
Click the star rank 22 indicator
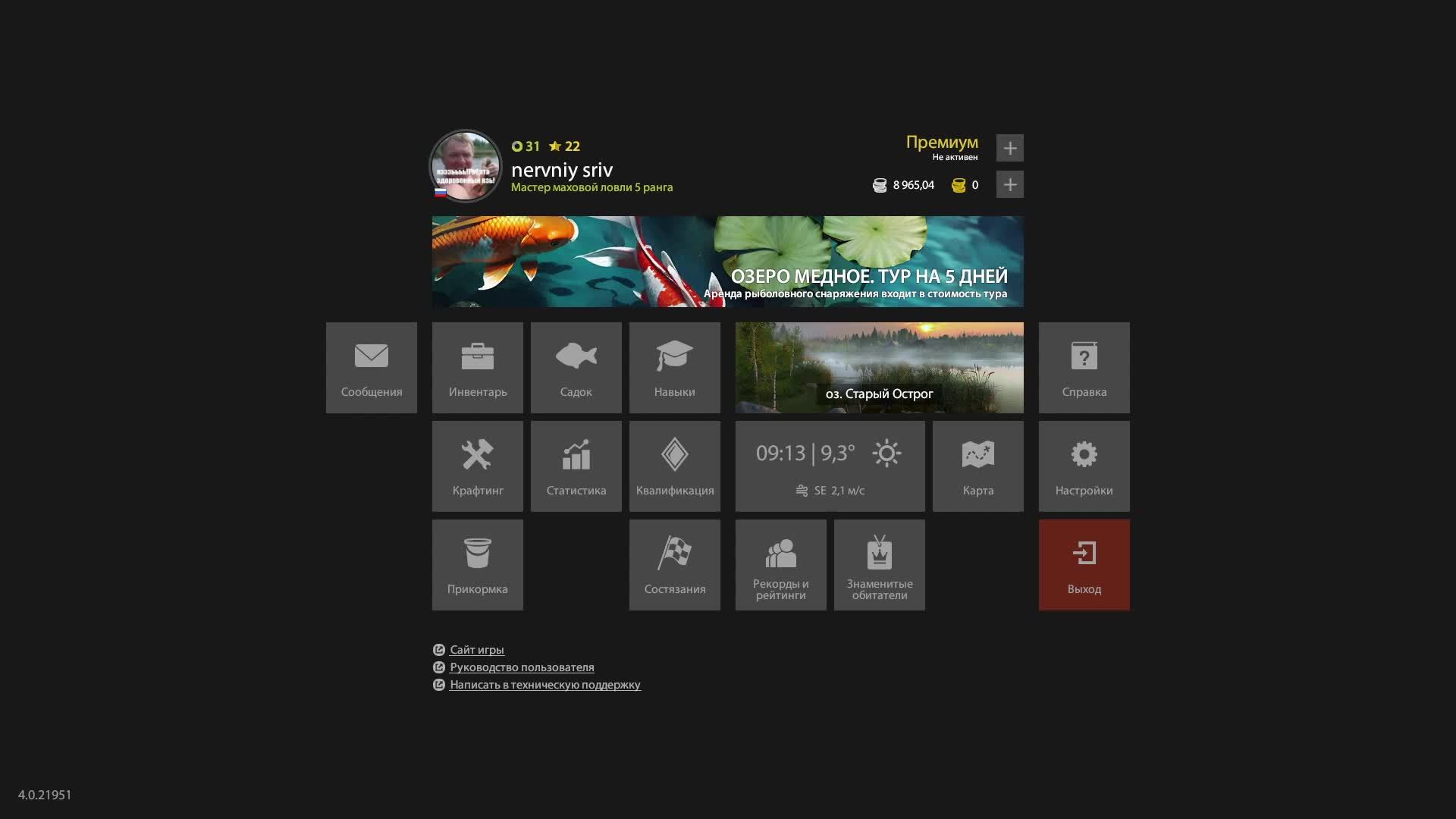coord(564,146)
